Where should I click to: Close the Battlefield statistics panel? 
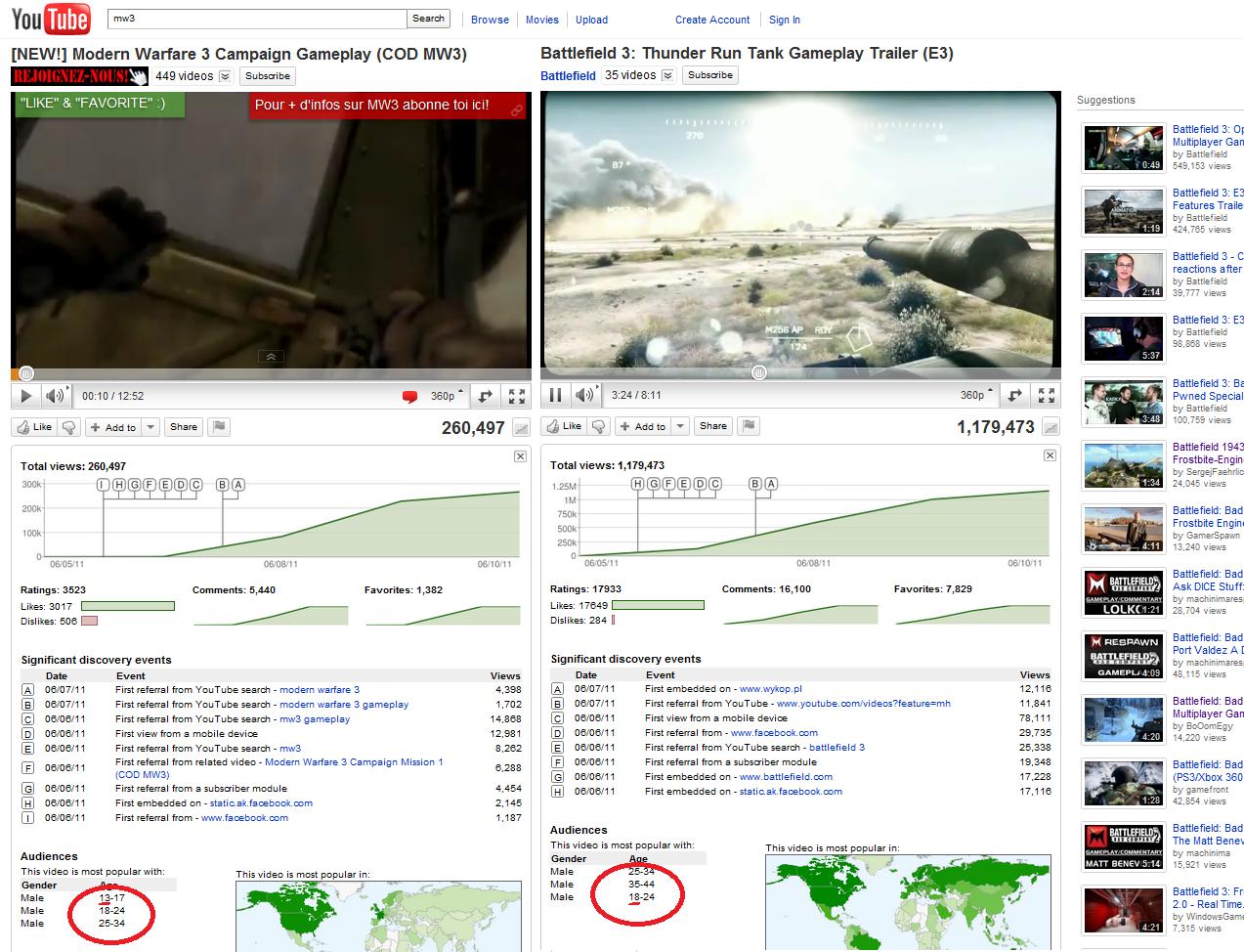tap(1050, 455)
